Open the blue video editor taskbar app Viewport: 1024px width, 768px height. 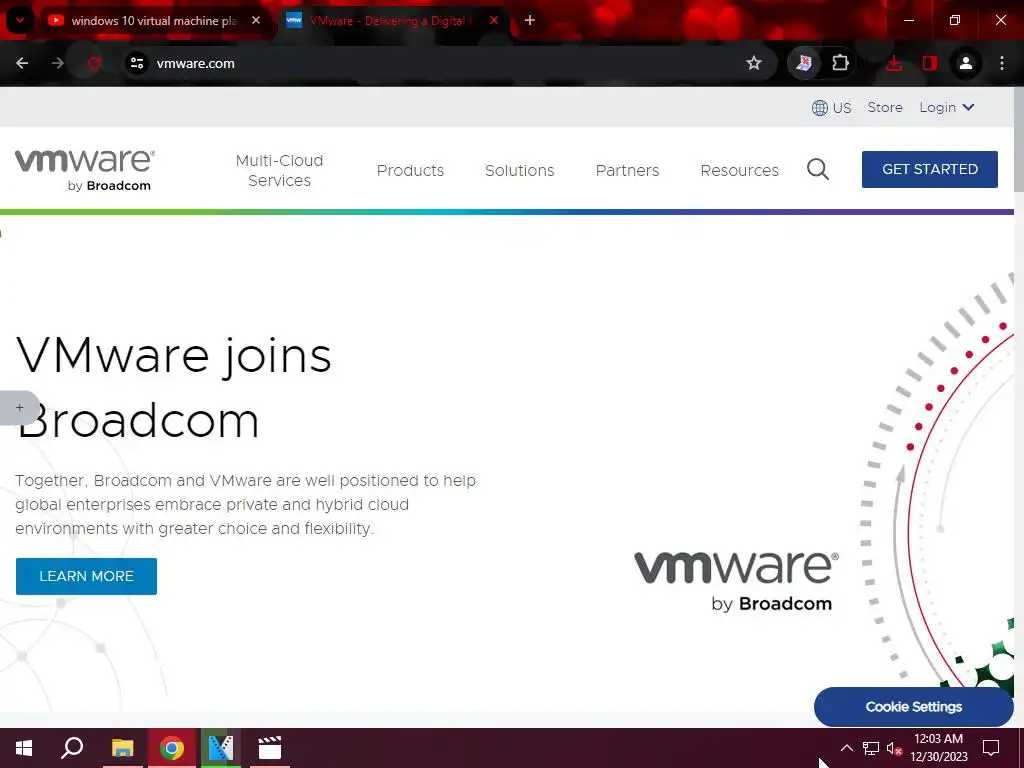221,748
